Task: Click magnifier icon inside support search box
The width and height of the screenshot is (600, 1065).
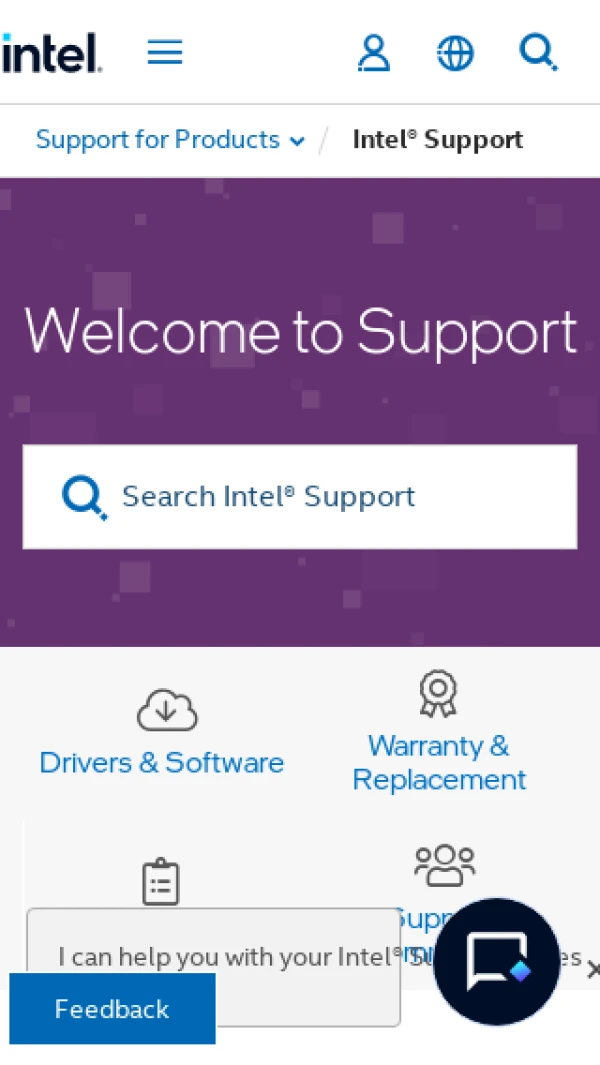Action: (x=84, y=497)
